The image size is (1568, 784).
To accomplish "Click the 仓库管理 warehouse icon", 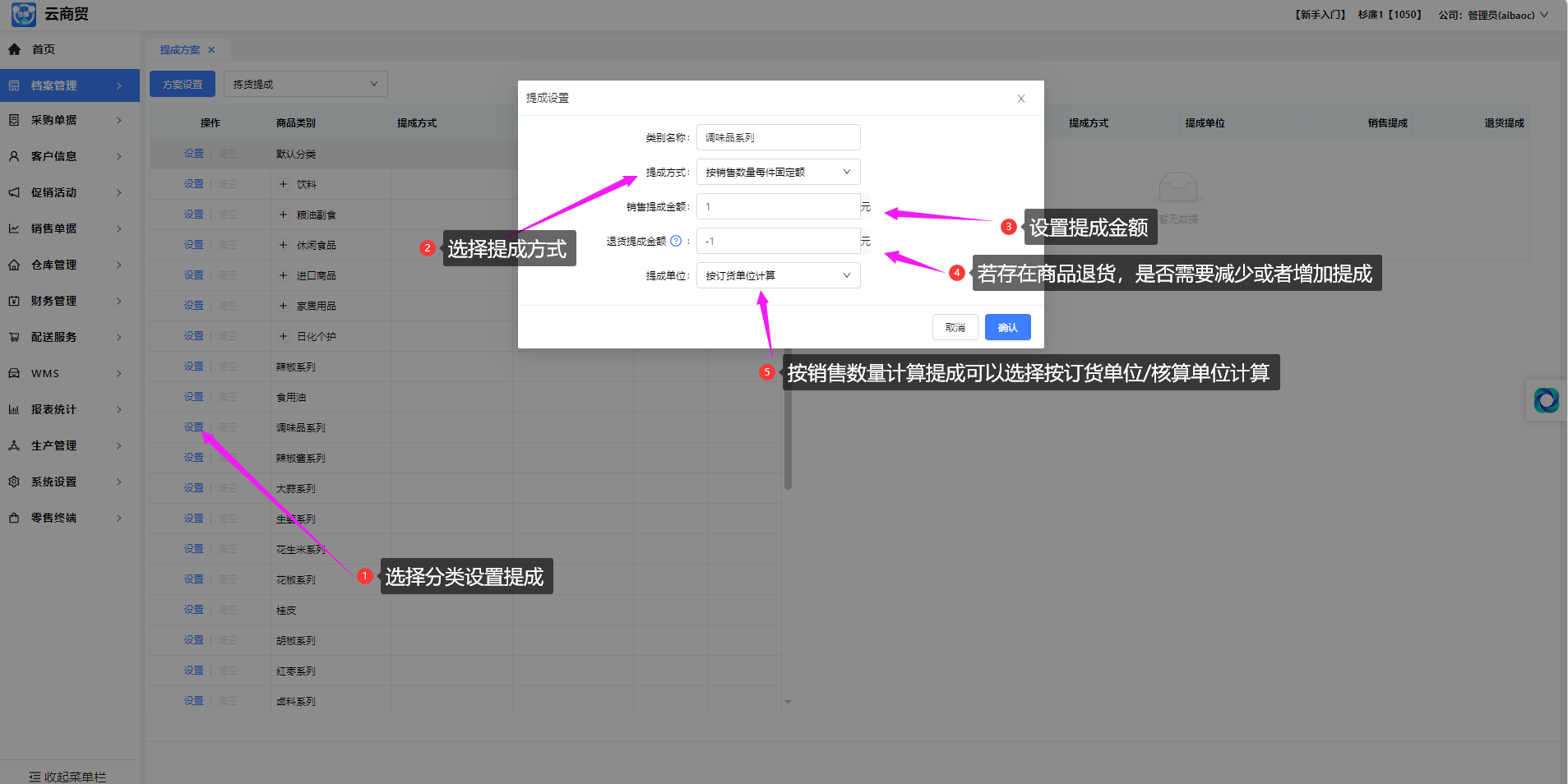I will (x=14, y=265).
